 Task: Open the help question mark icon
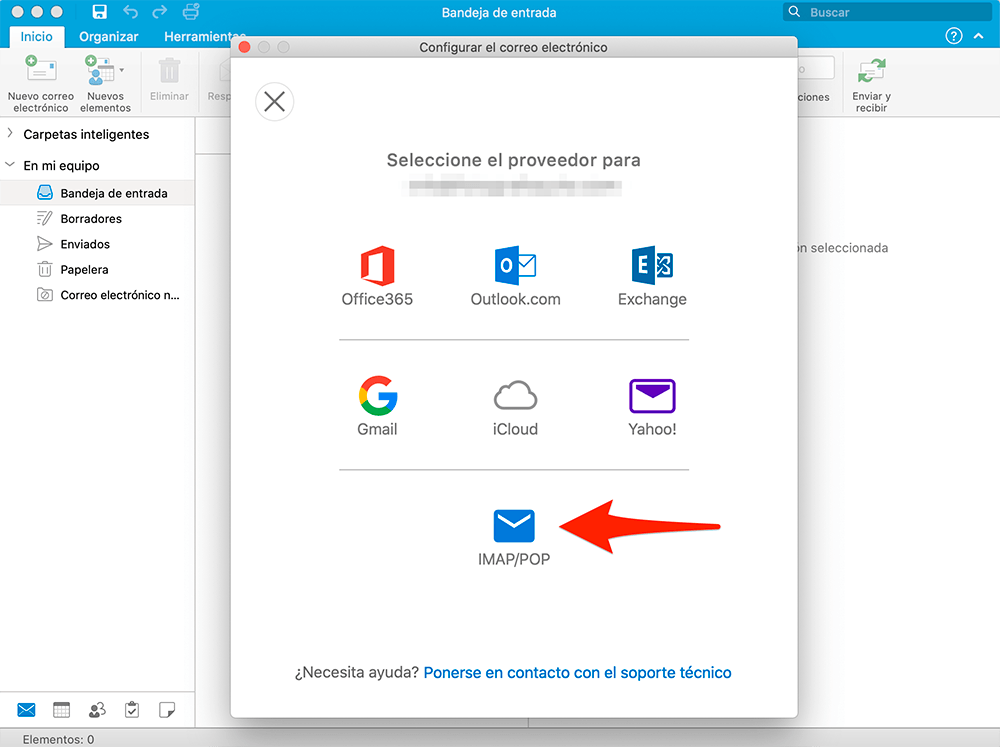pos(953,36)
